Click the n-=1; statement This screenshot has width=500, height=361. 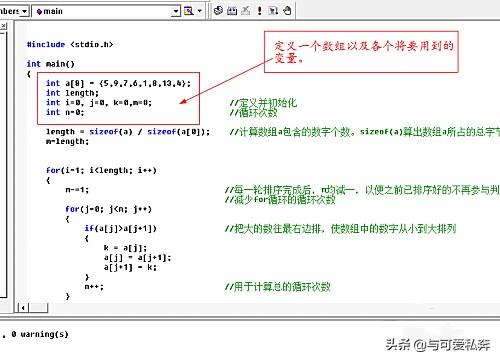point(77,190)
